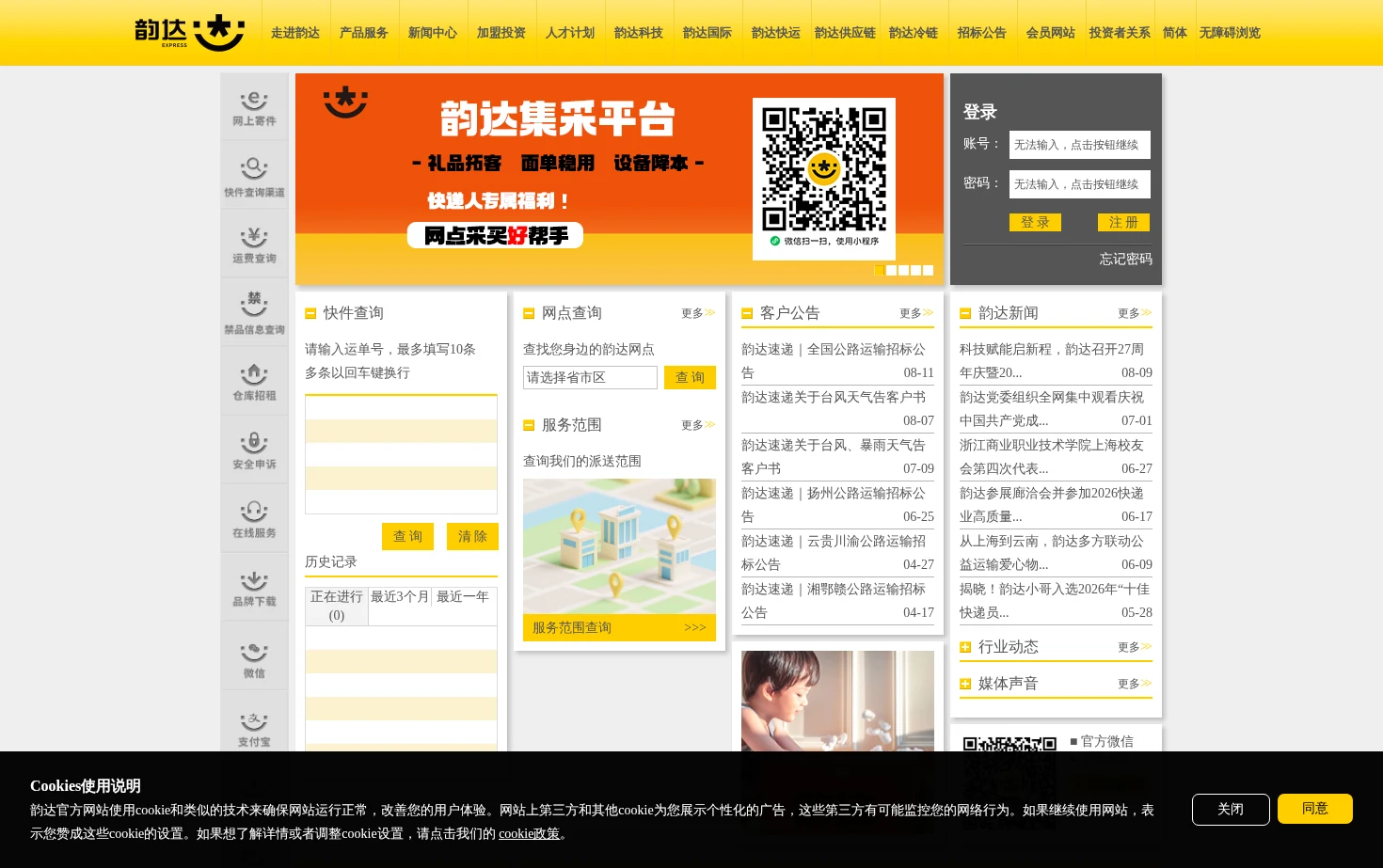Open the cookie政策 link
Image resolution: width=1383 pixels, height=868 pixels.
[529, 834]
